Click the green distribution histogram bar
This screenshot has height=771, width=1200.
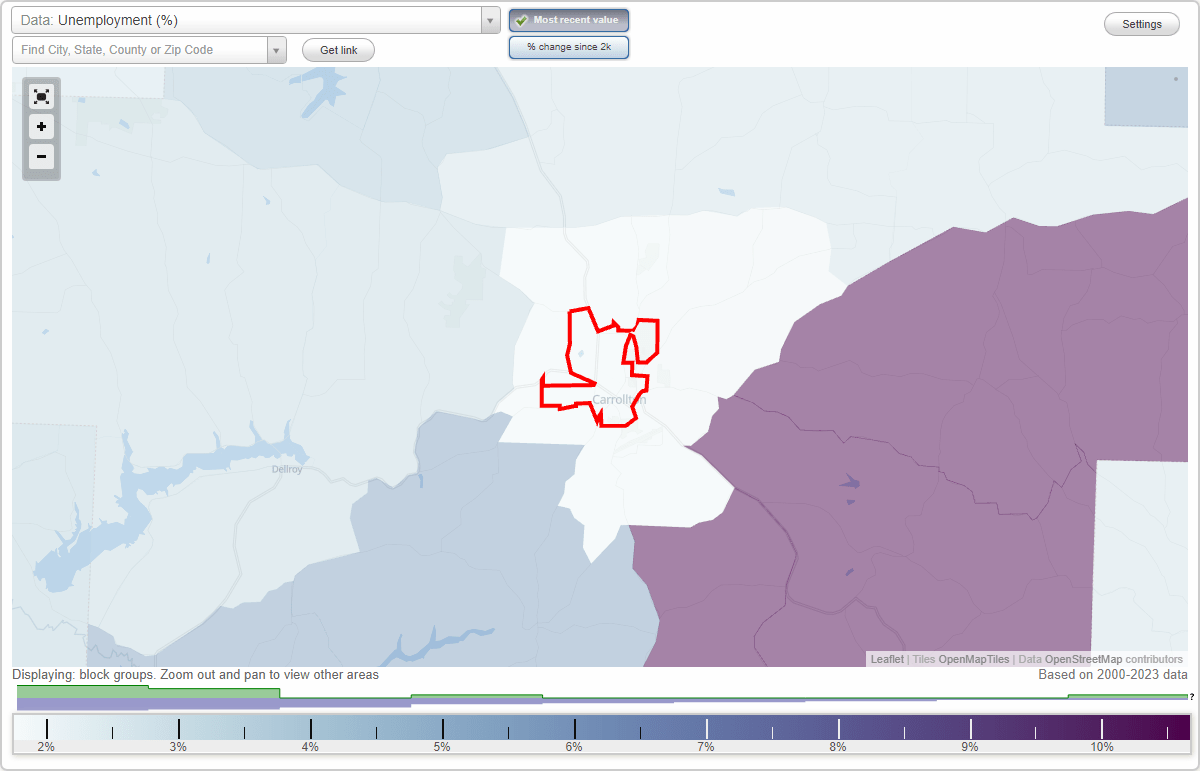point(80,692)
